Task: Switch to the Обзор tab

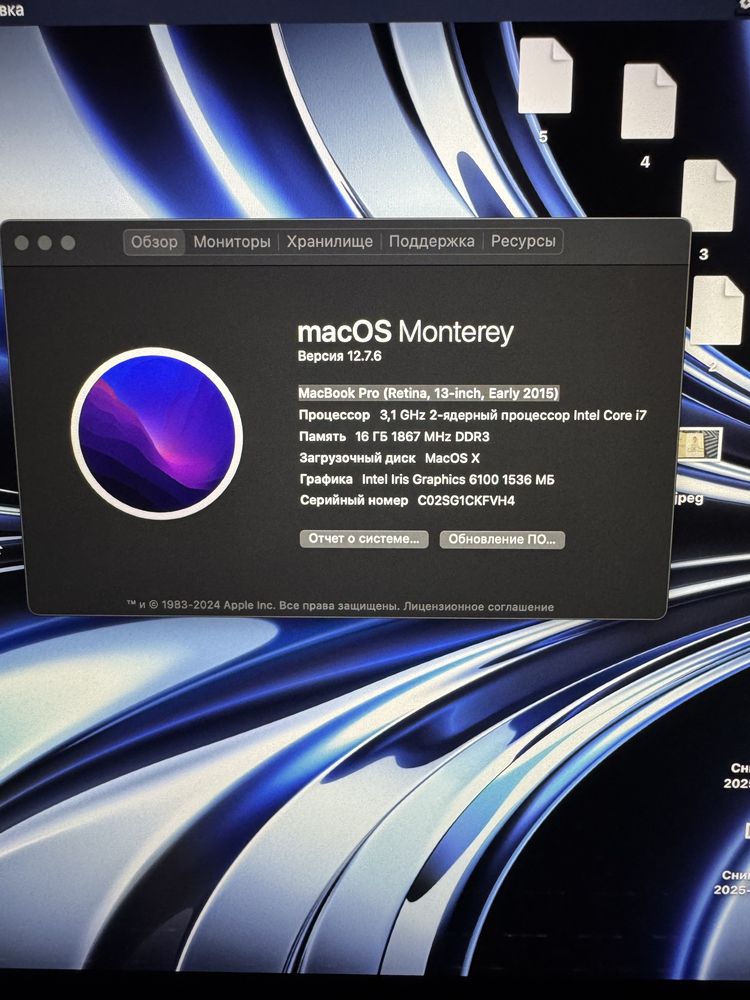Action: point(154,242)
